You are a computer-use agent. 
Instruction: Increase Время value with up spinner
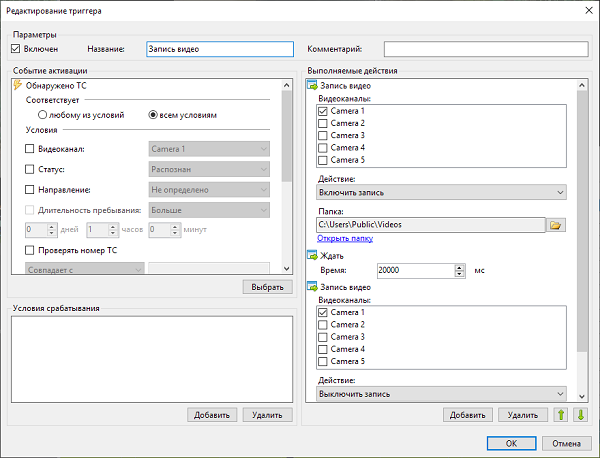(460, 267)
